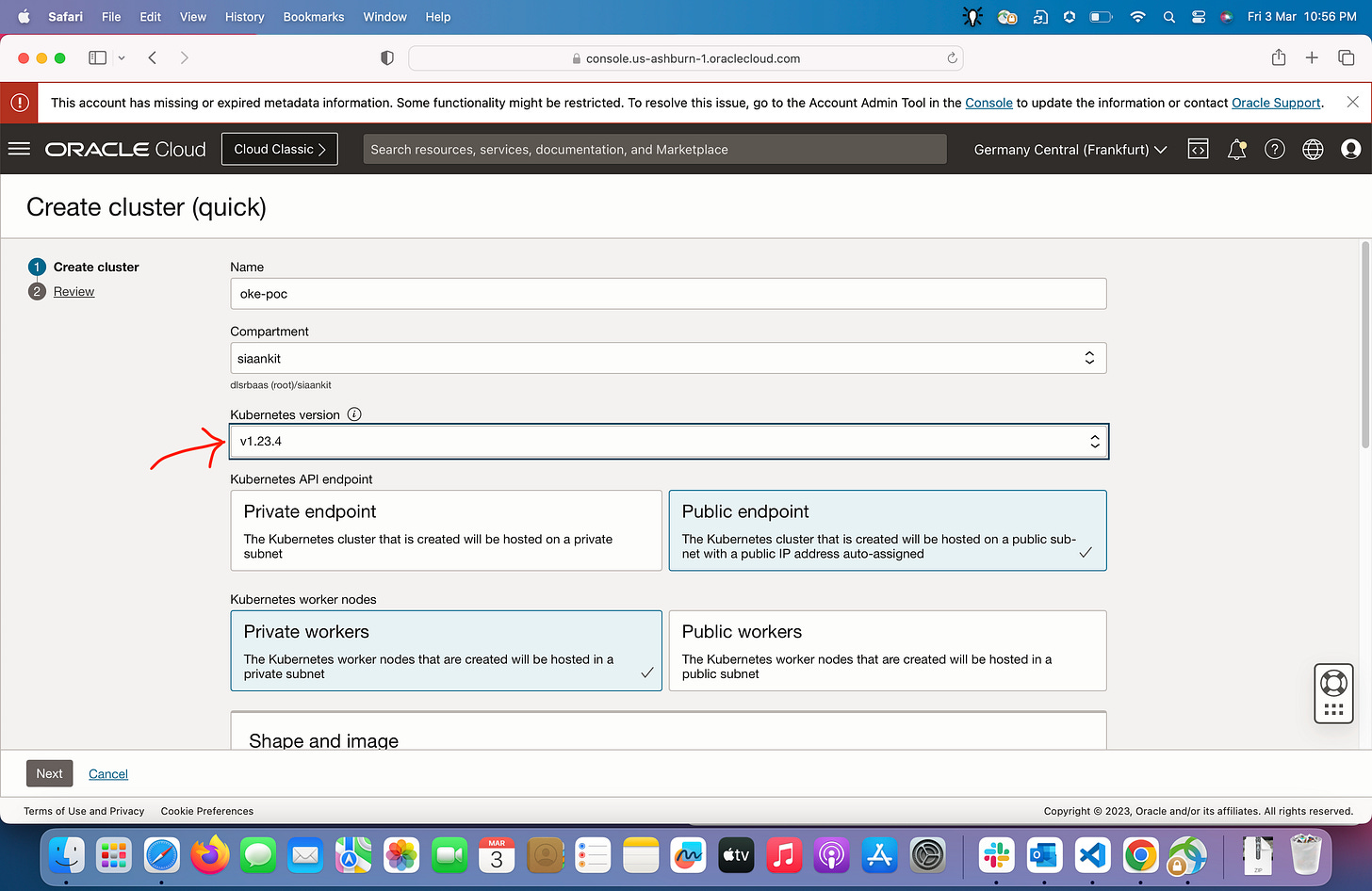
Task: Click the cluster Name input field
Action: [668, 294]
